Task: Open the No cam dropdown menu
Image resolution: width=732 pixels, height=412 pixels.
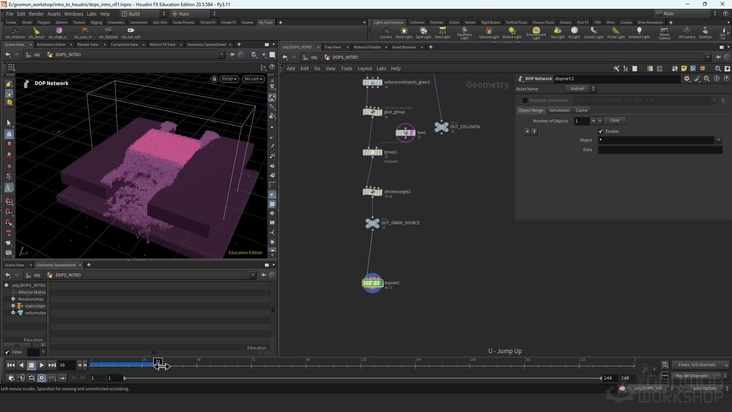Action: (254, 78)
